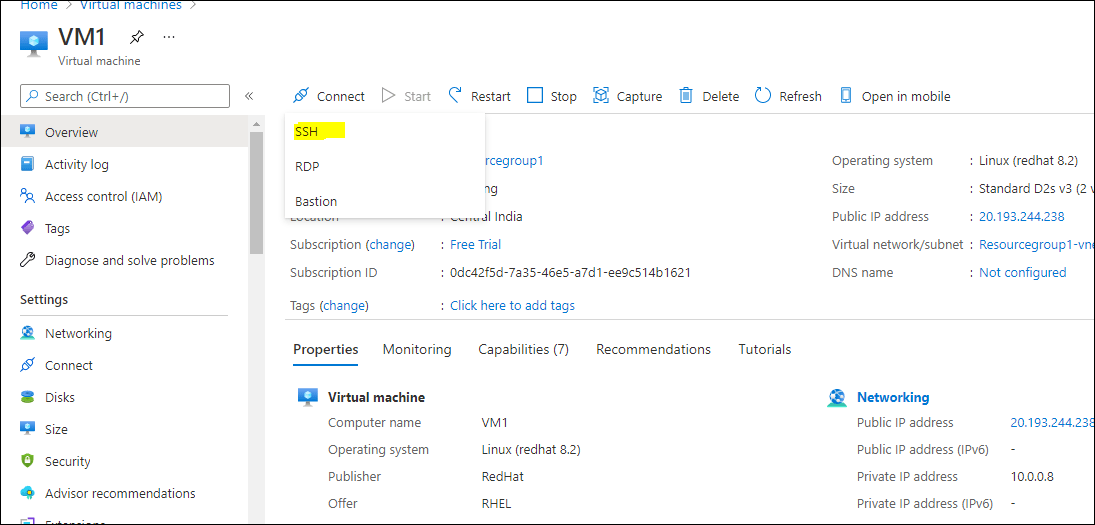Click the Networking globe icon in sidebar
1095x525 pixels.
click(x=27, y=333)
